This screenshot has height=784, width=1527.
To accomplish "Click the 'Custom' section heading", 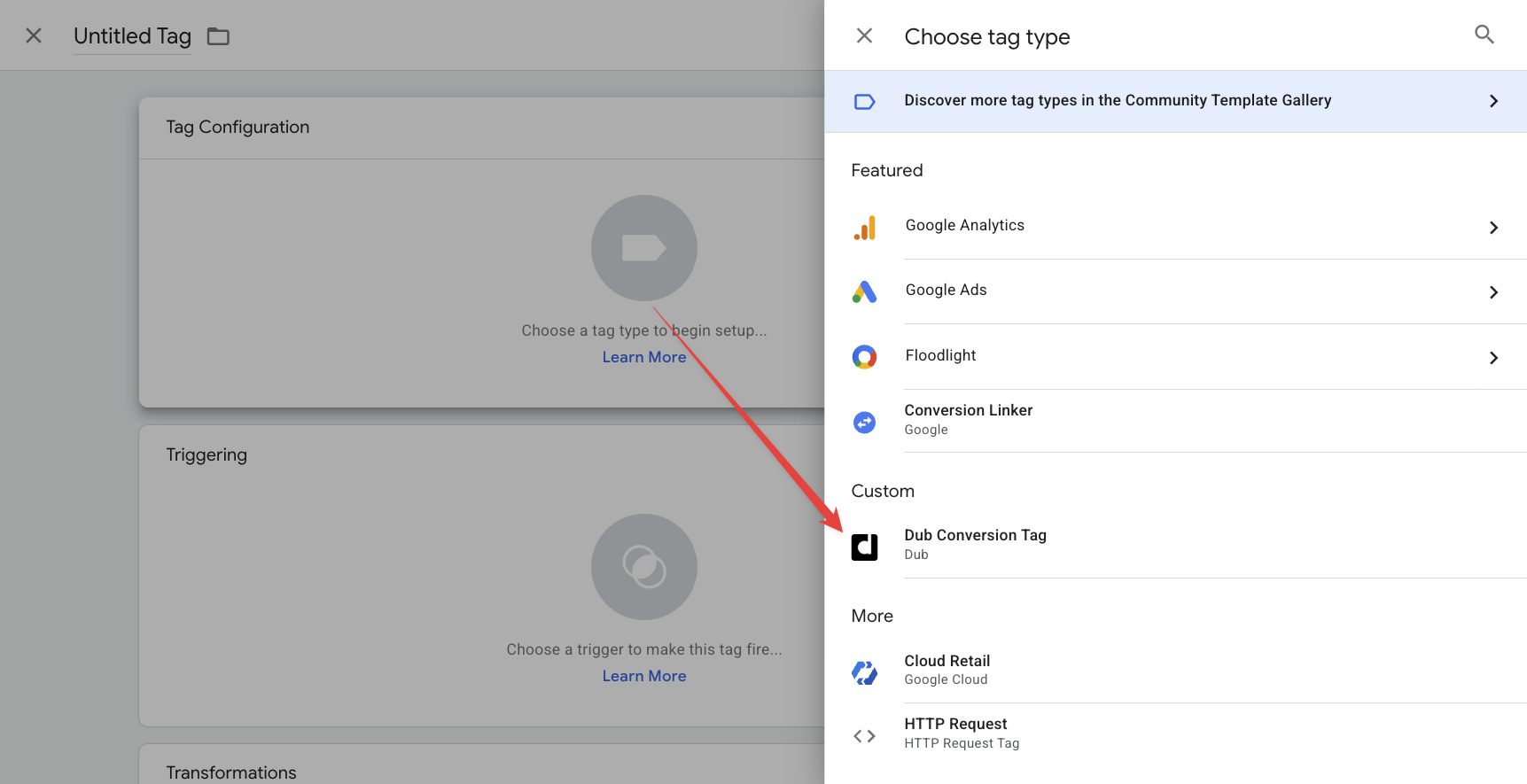I will point(883,491).
